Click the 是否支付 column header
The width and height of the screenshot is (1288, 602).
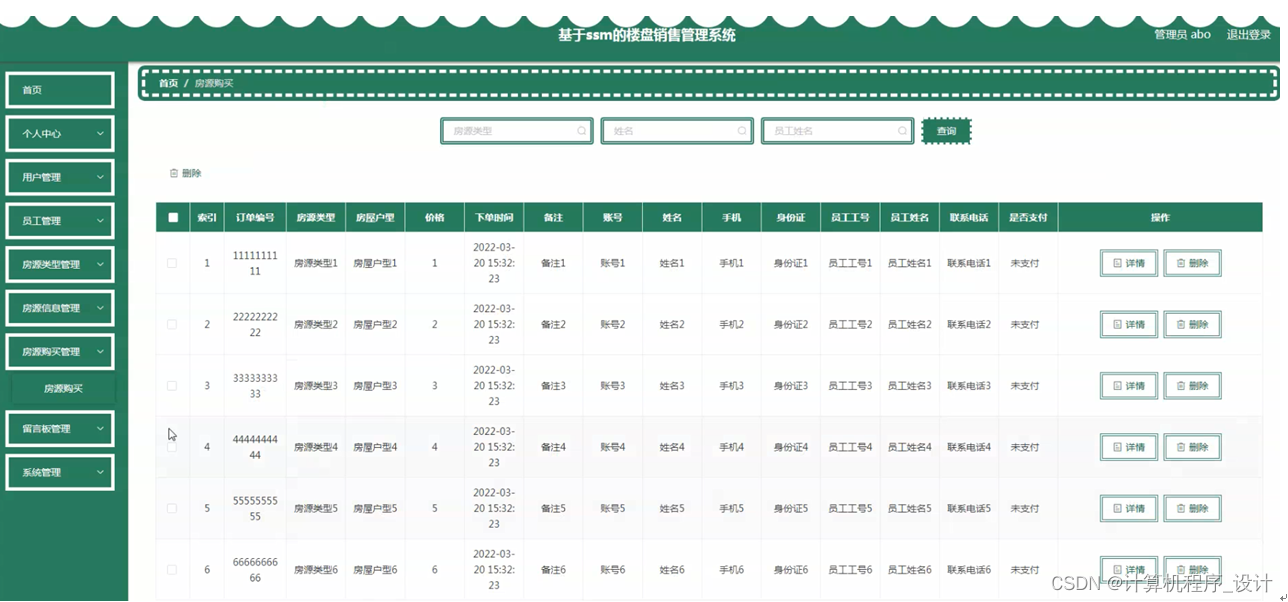pyautogui.click(x=1028, y=217)
